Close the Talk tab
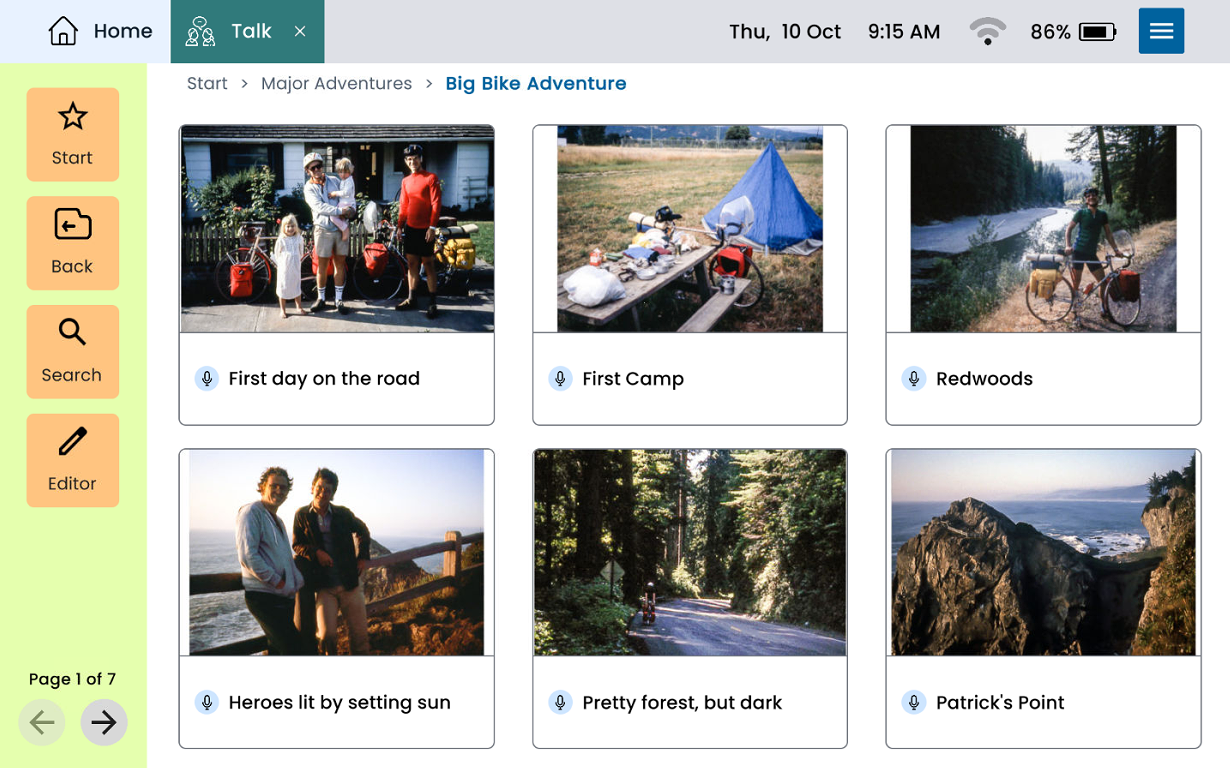 (300, 32)
